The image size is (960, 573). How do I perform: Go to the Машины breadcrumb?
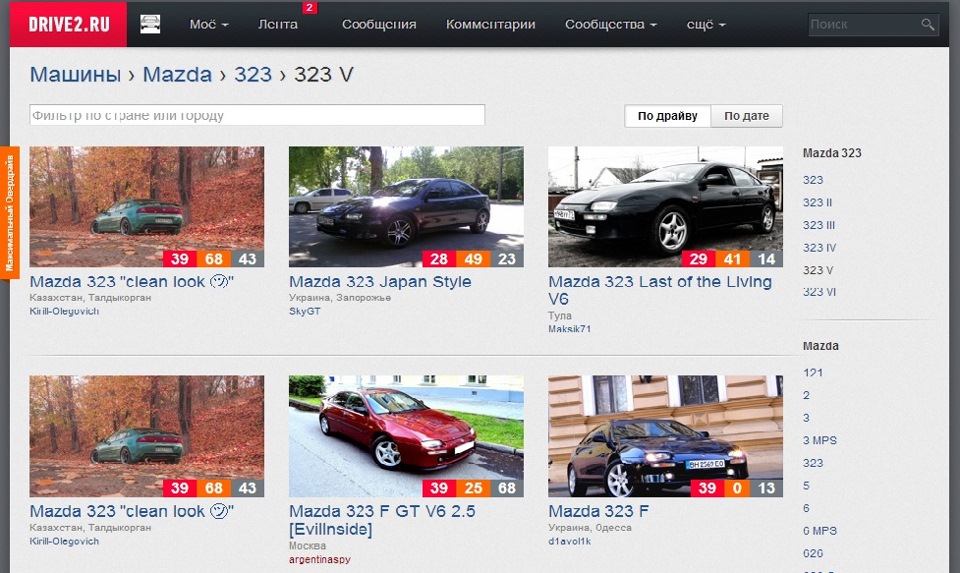coord(75,75)
